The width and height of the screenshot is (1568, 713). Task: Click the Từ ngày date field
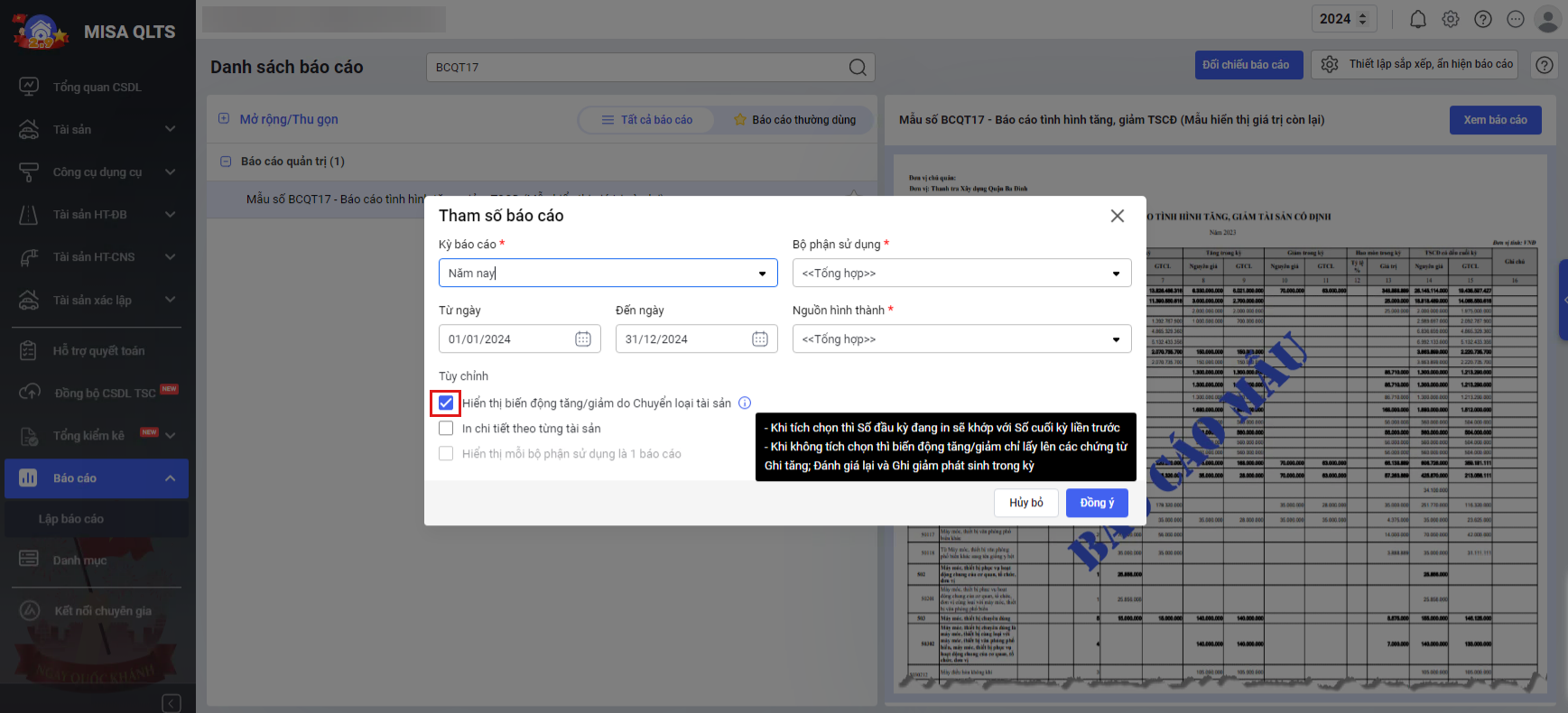(520, 338)
